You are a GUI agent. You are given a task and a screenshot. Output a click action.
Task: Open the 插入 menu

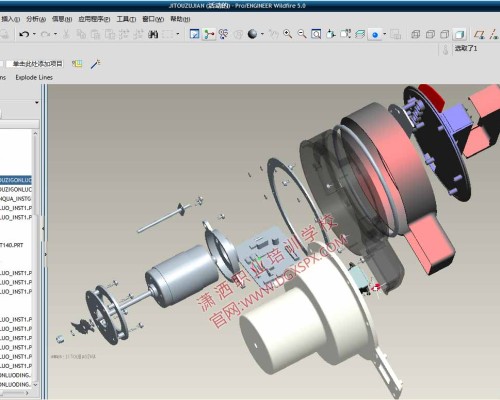pyautogui.click(x=10, y=19)
